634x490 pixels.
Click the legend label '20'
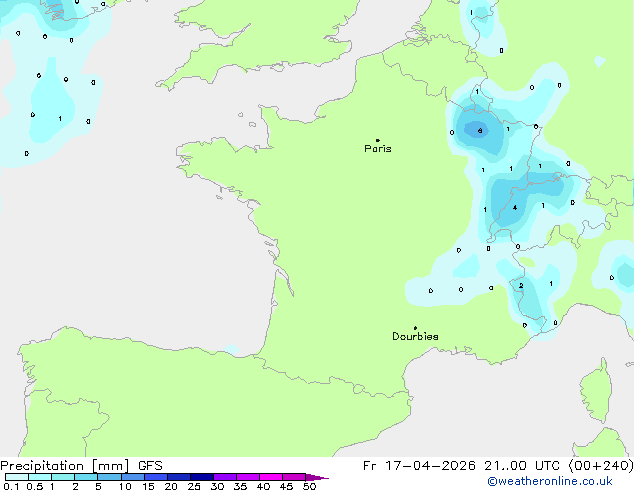(171, 486)
